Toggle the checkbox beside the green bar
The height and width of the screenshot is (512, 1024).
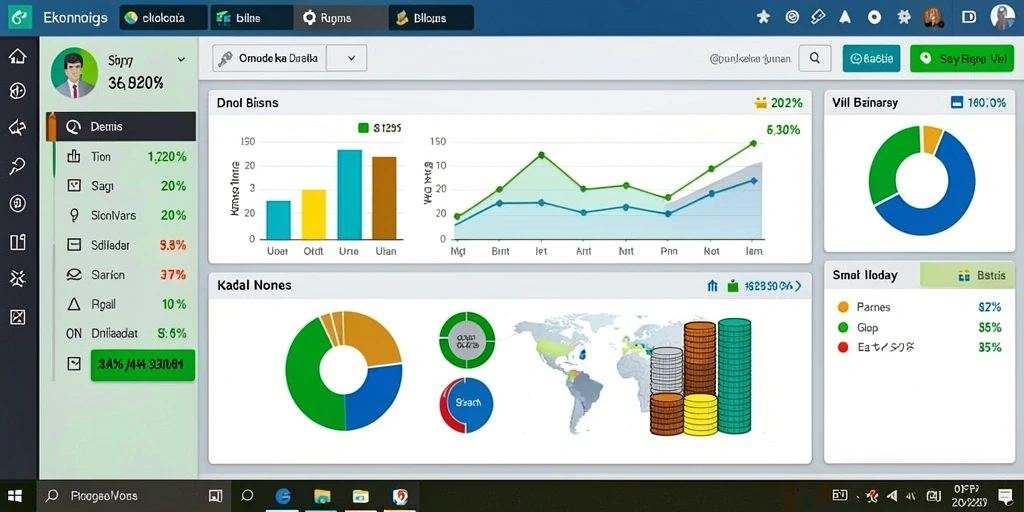[x=74, y=364]
